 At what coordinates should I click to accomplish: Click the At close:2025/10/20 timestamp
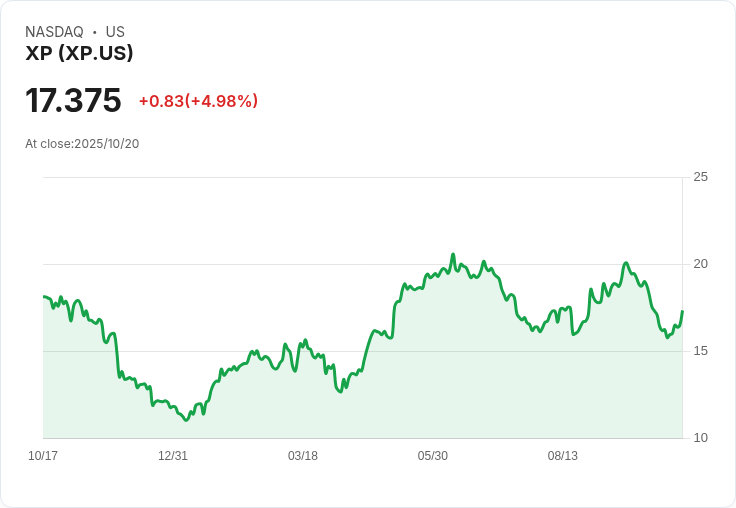click(x=82, y=143)
